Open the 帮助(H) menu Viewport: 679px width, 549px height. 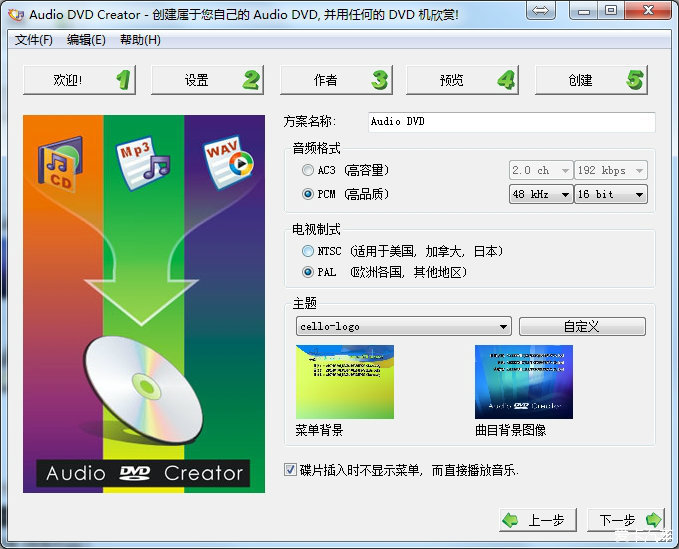pyautogui.click(x=140, y=40)
